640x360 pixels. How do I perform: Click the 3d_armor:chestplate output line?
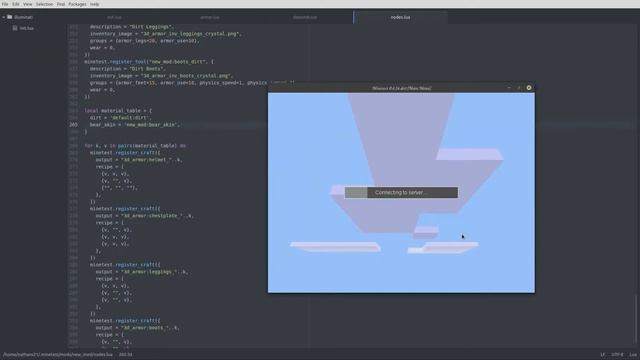(x=144, y=216)
